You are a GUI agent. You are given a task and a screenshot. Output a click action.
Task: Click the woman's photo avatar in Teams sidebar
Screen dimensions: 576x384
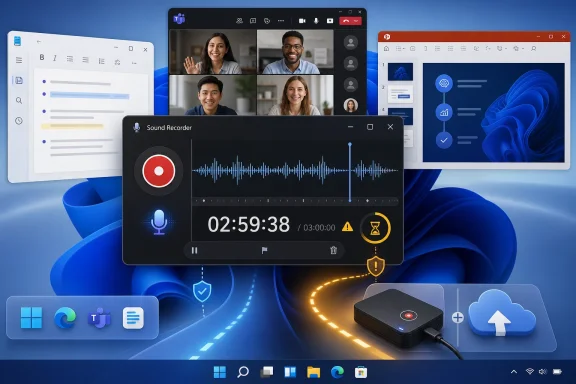[x=351, y=105]
